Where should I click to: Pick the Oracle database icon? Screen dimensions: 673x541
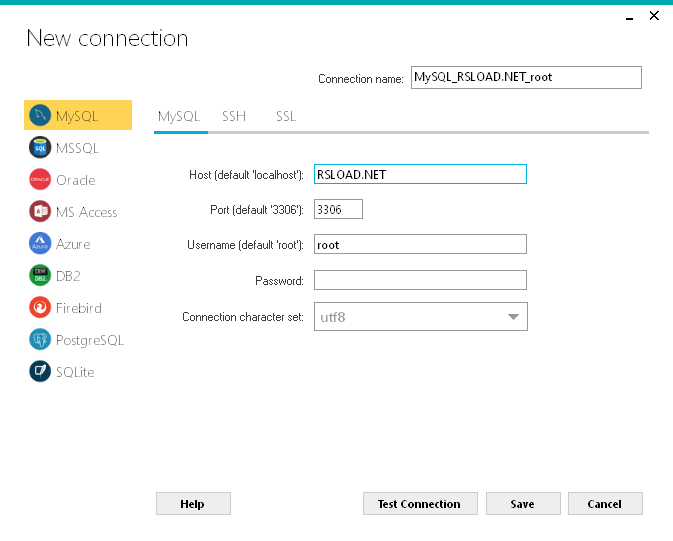pos(40,180)
